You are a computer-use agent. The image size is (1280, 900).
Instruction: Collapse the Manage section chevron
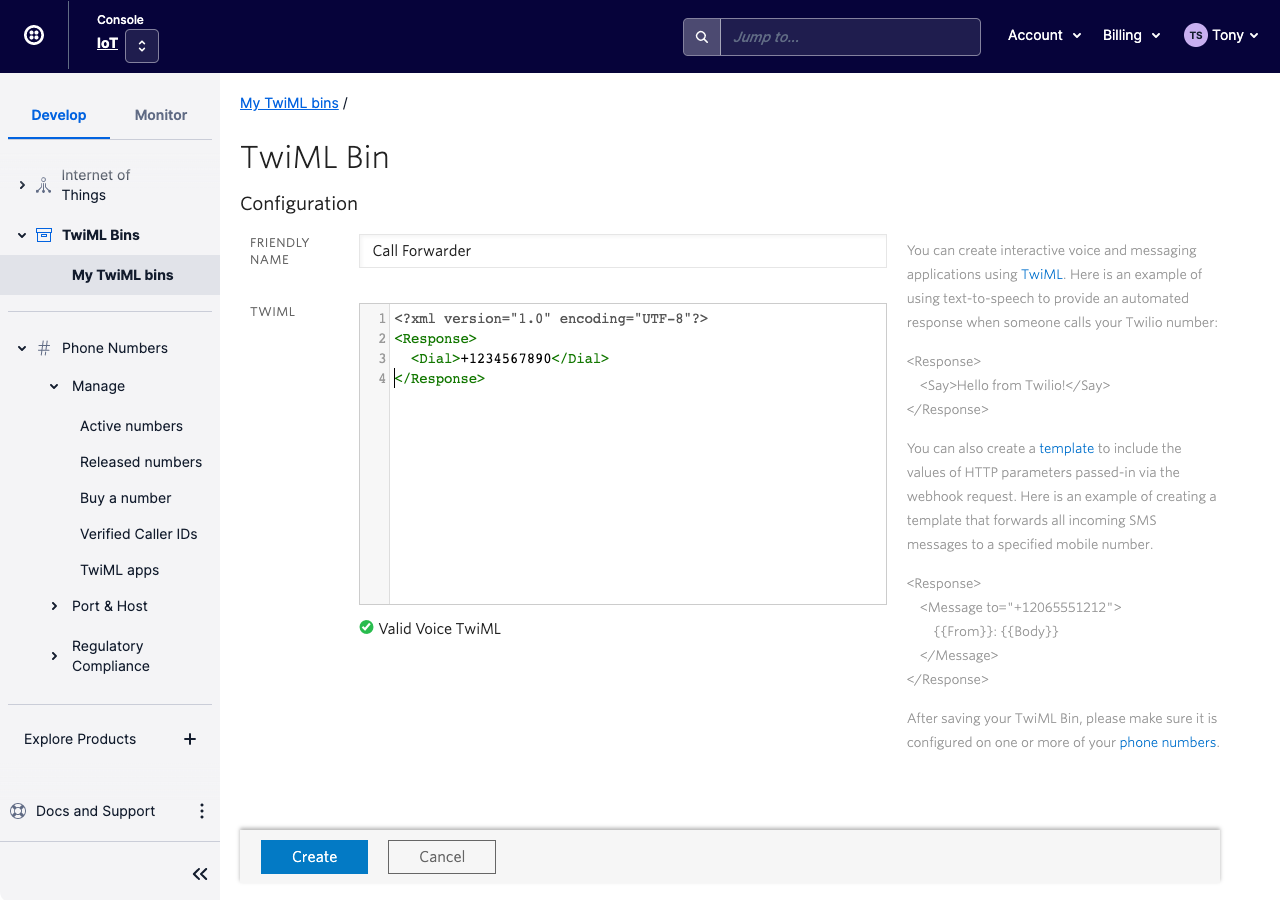click(53, 386)
